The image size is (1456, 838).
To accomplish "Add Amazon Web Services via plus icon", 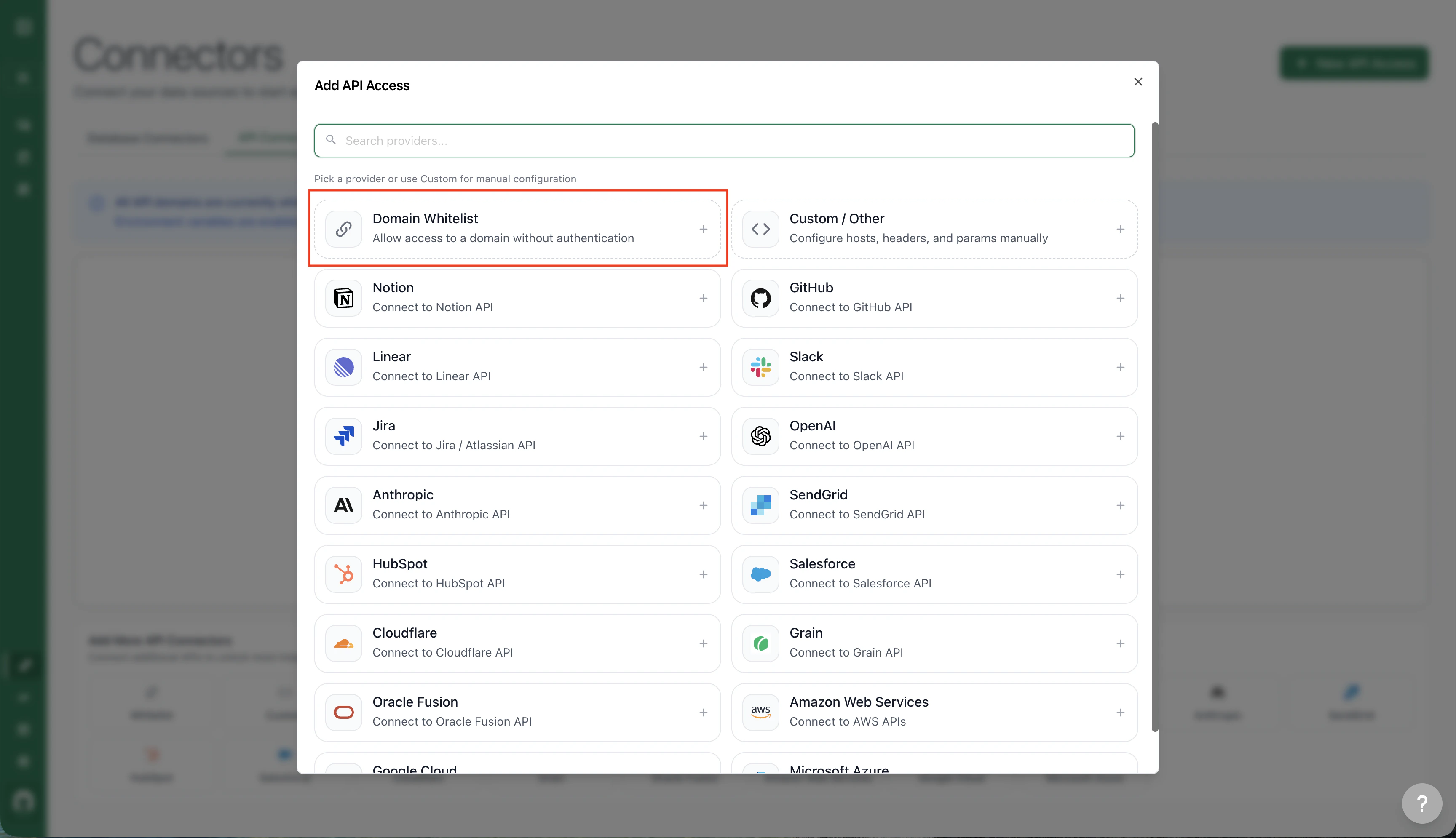I will pos(1120,713).
